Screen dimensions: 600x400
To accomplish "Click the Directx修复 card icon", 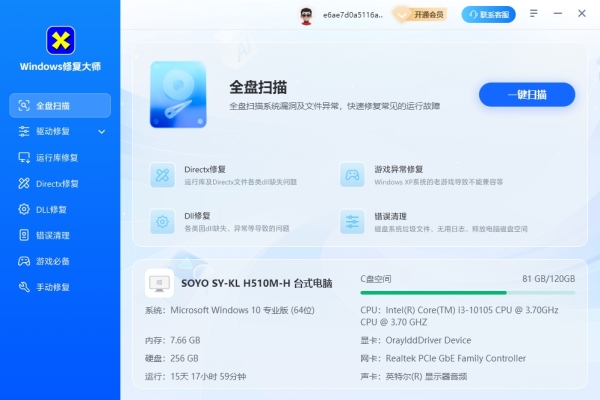I will click(x=163, y=175).
